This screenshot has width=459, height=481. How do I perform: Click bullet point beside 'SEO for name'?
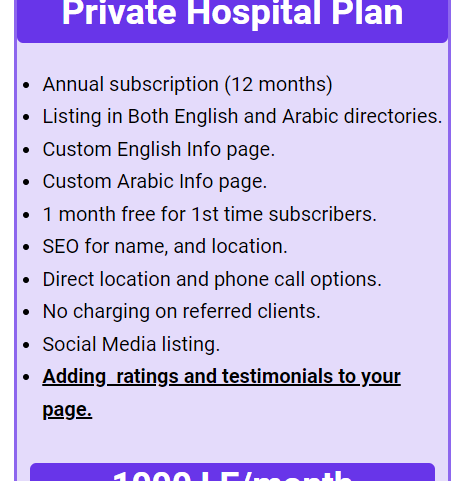(x=26, y=247)
